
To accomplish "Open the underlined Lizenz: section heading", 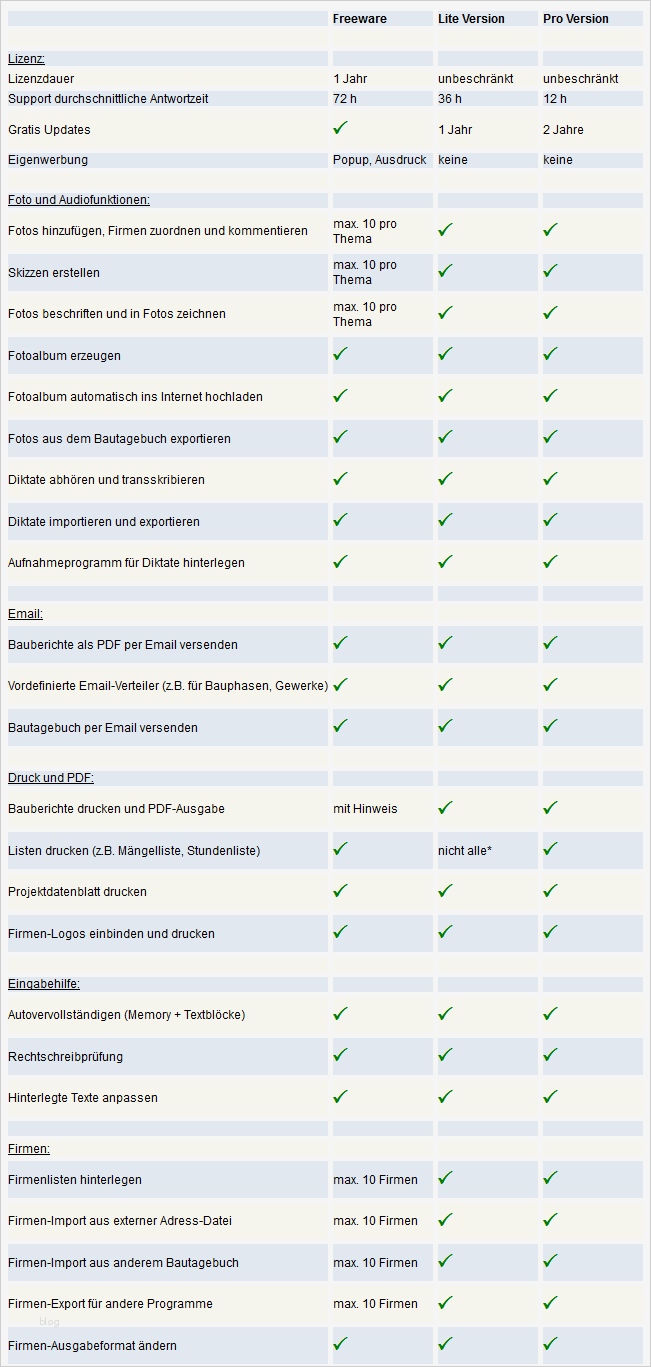I will tap(26, 59).
